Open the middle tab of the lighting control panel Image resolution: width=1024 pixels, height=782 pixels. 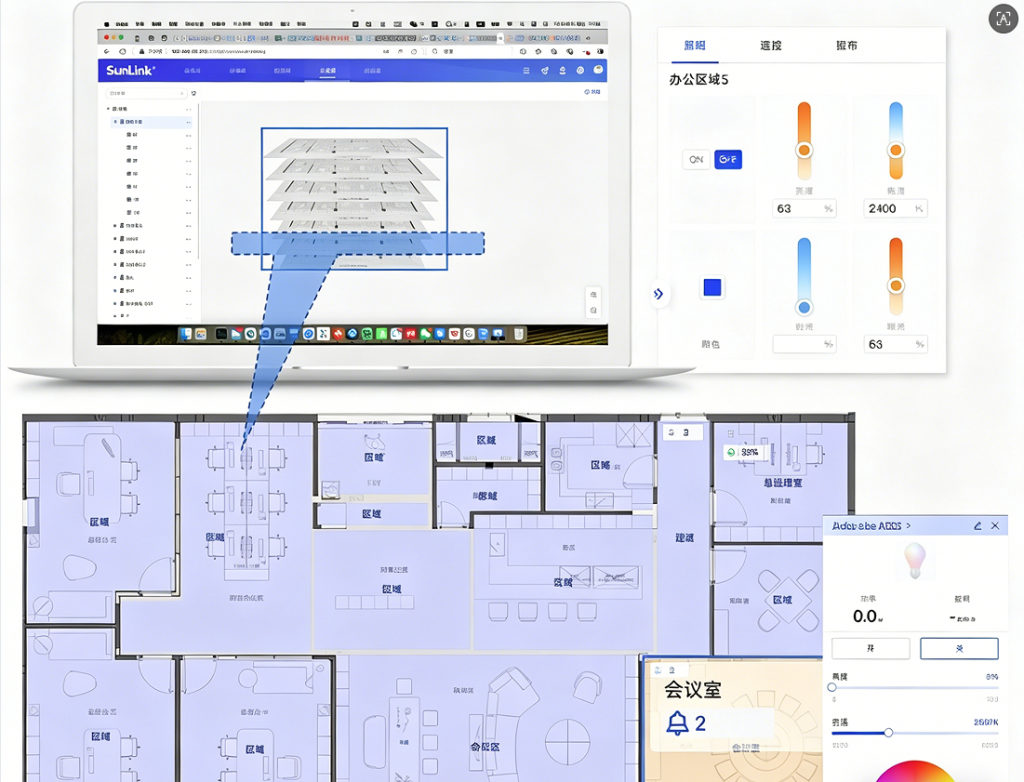[771, 45]
